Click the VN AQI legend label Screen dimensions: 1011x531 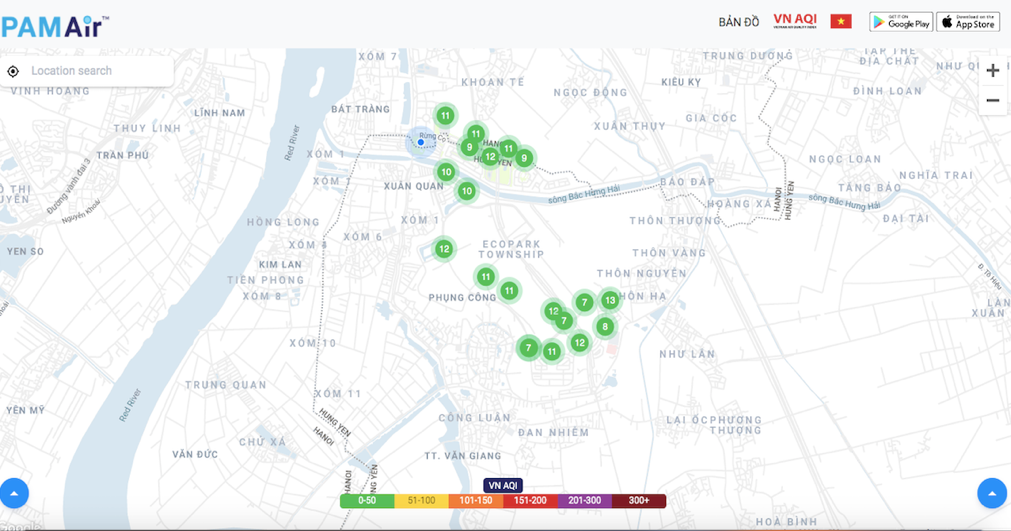(x=503, y=486)
